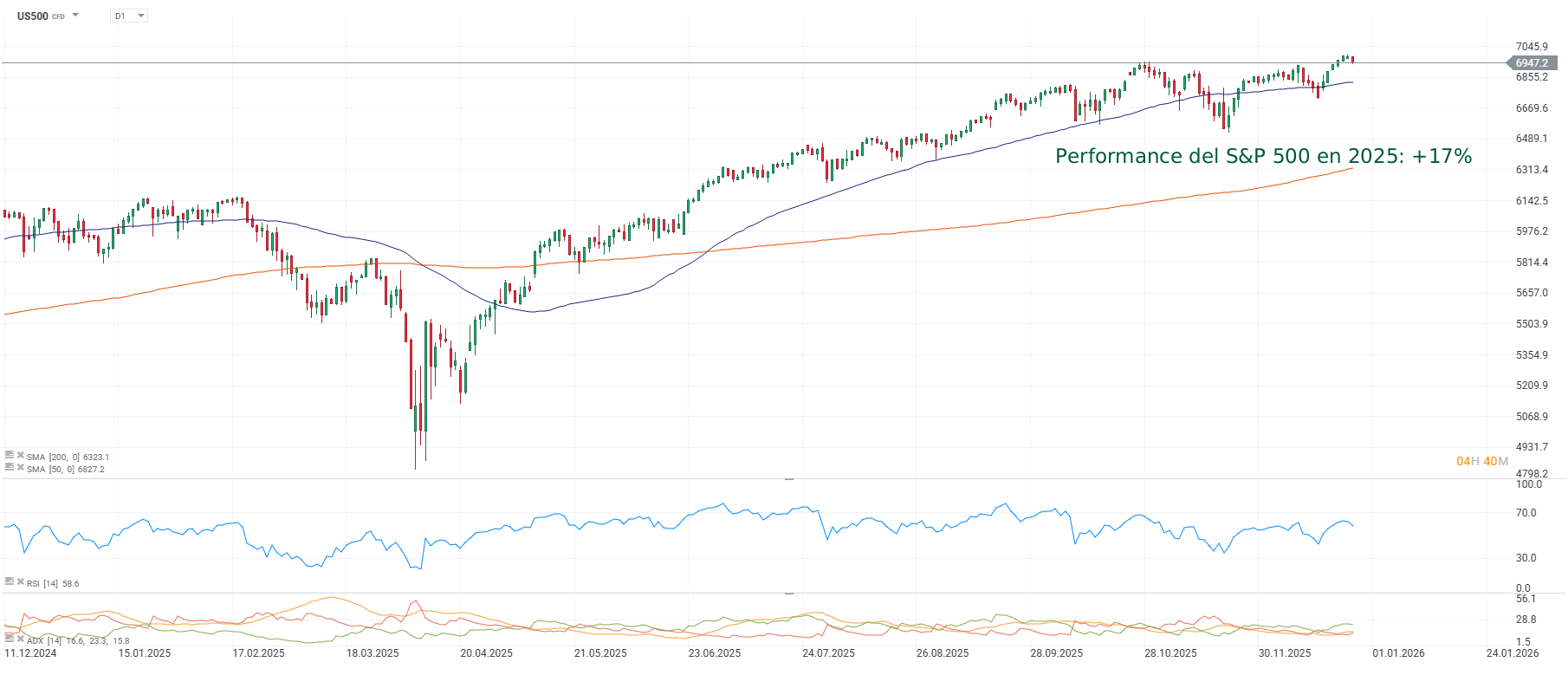Open settings for the RSI [14] indicator
This screenshot has width=1568, height=675.
point(10,582)
